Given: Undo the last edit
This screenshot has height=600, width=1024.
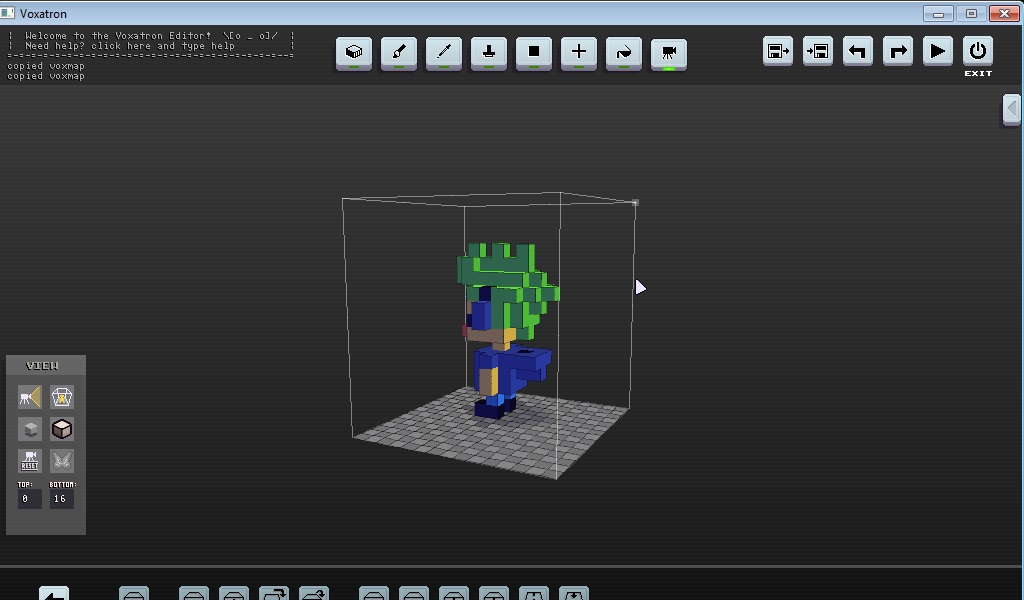Looking at the screenshot, I should (857, 51).
